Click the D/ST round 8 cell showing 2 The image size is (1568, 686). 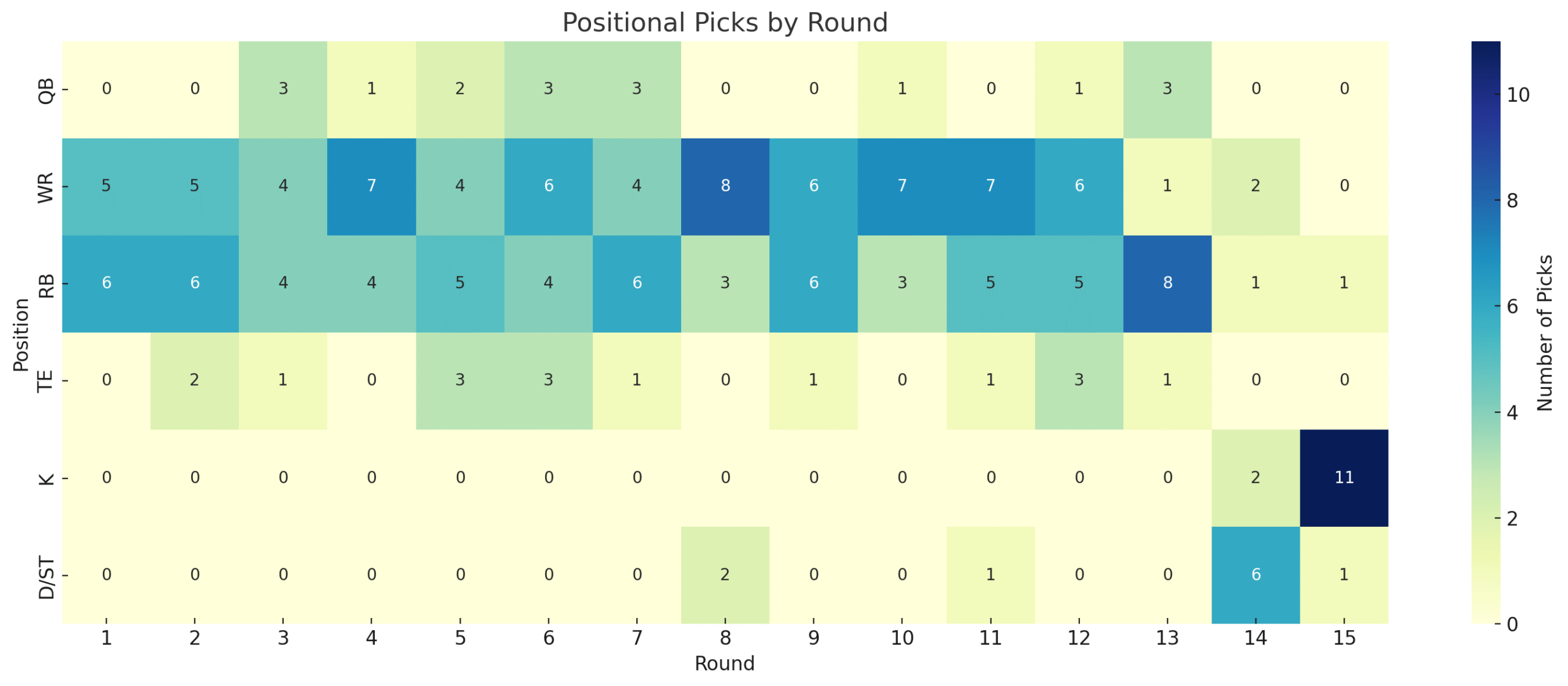pyautogui.click(x=725, y=575)
